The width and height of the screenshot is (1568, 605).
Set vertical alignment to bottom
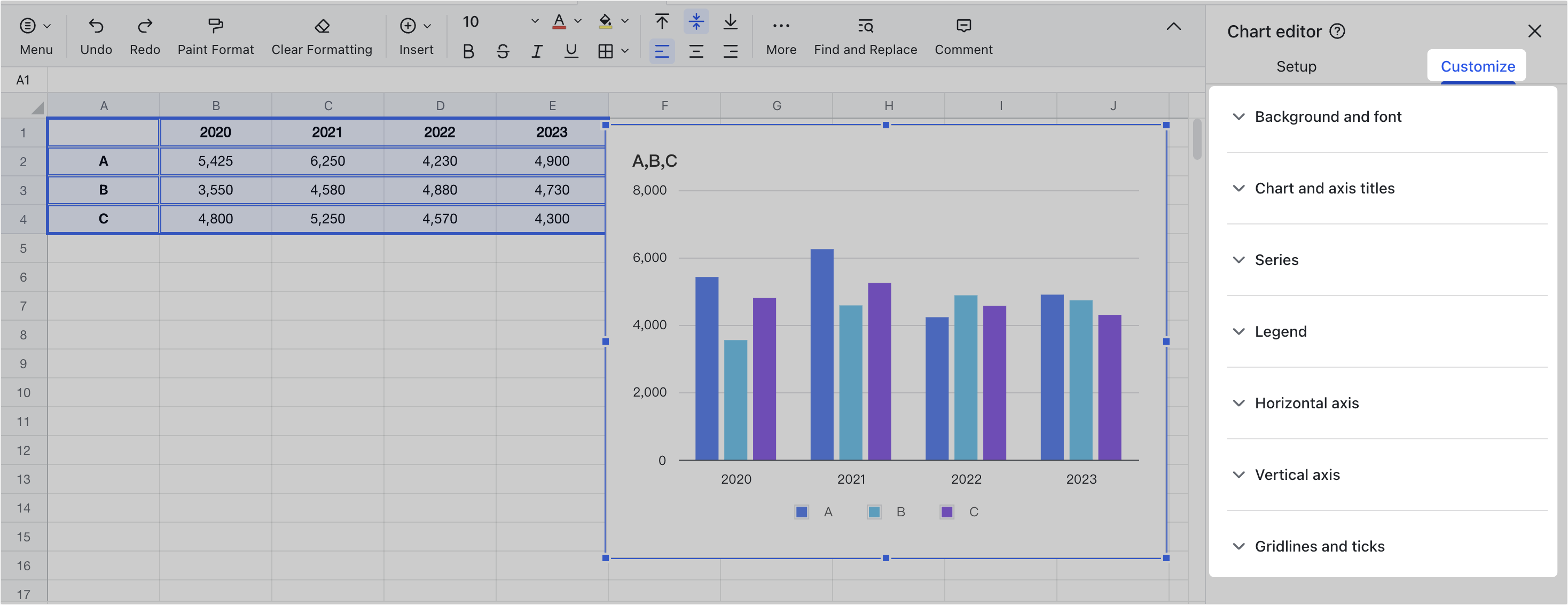coord(730,22)
